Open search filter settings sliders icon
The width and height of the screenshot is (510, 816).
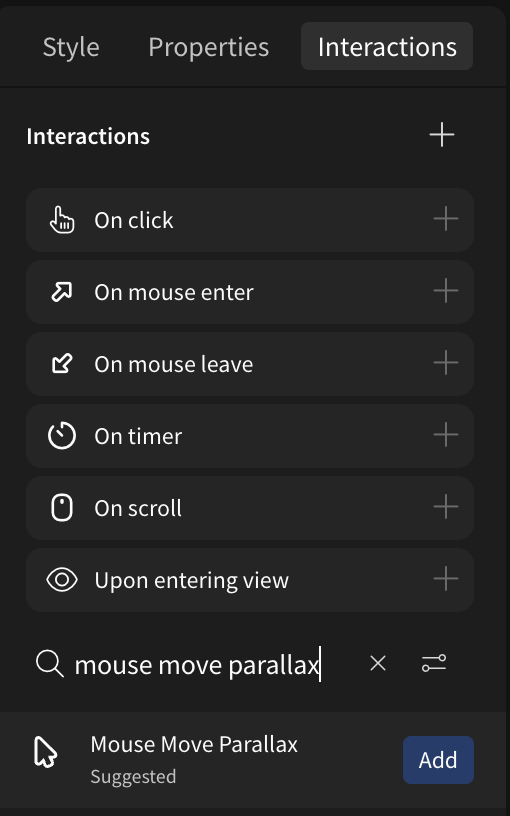(x=434, y=664)
